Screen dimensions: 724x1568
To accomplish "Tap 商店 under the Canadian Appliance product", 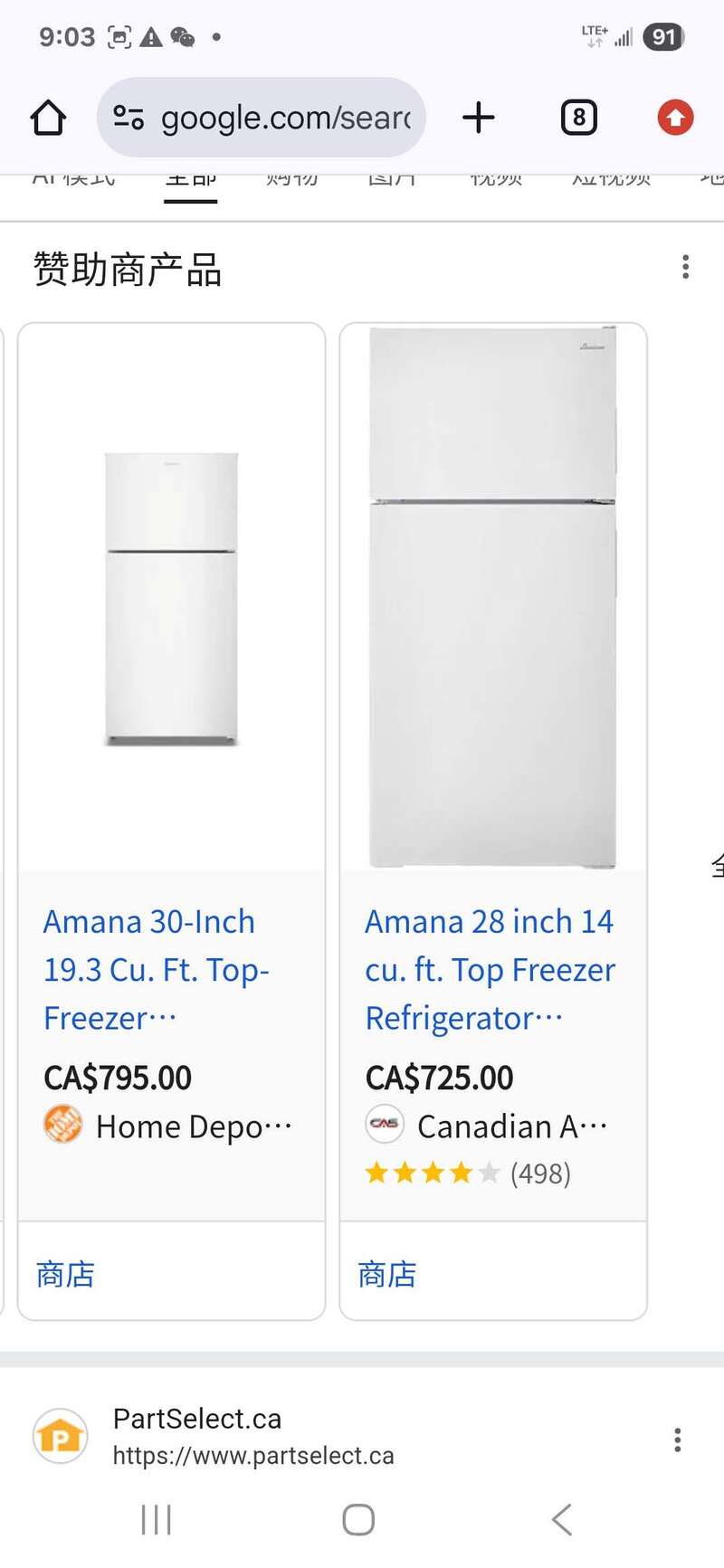I will tap(387, 1274).
